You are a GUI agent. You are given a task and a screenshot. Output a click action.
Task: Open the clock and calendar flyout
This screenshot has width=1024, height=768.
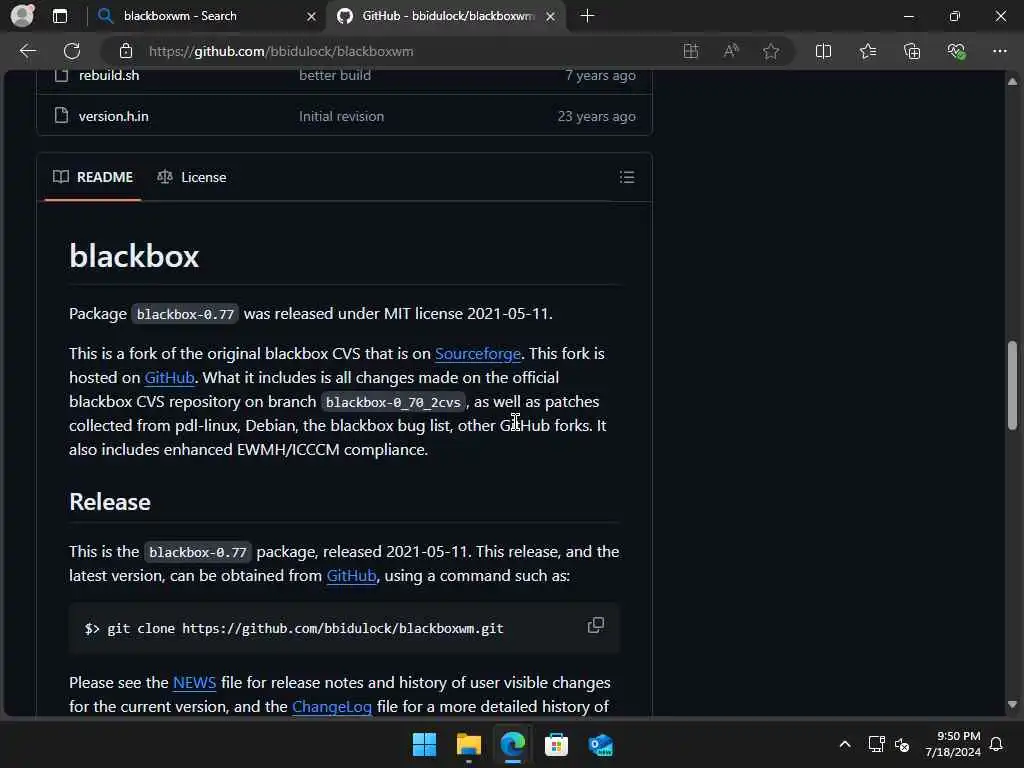click(953, 744)
